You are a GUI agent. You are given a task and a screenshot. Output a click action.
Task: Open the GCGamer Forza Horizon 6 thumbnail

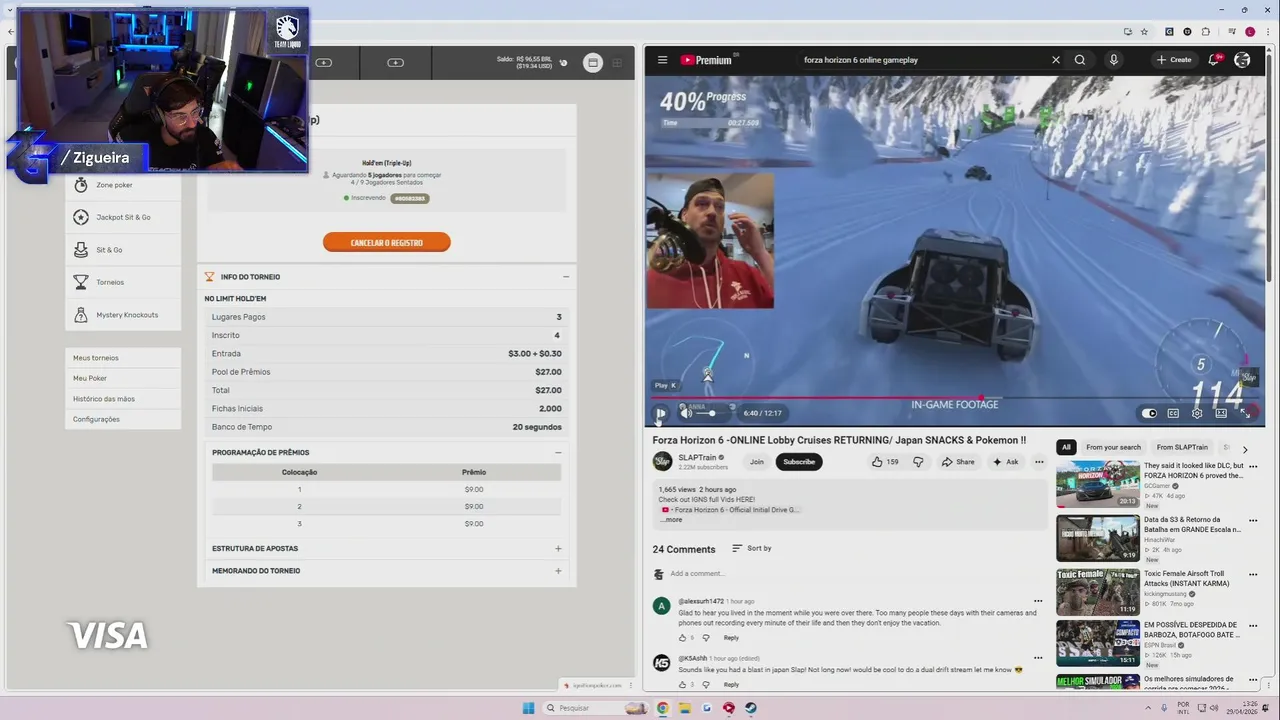click(x=1097, y=484)
